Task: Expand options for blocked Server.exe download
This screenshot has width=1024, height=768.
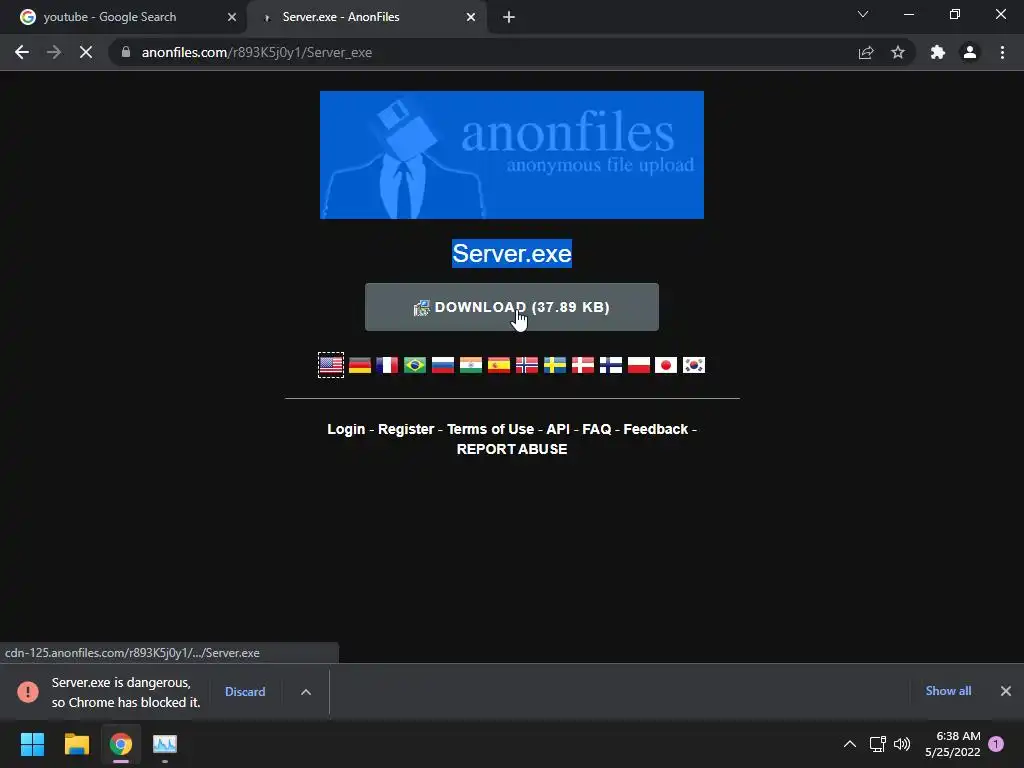Action: pos(306,692)
